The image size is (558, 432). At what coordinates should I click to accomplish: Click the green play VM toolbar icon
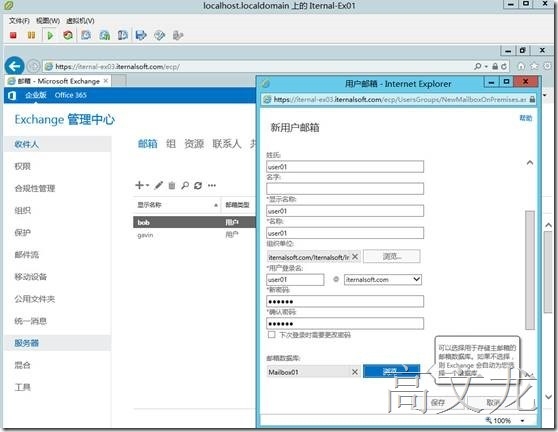click(50, 35)
